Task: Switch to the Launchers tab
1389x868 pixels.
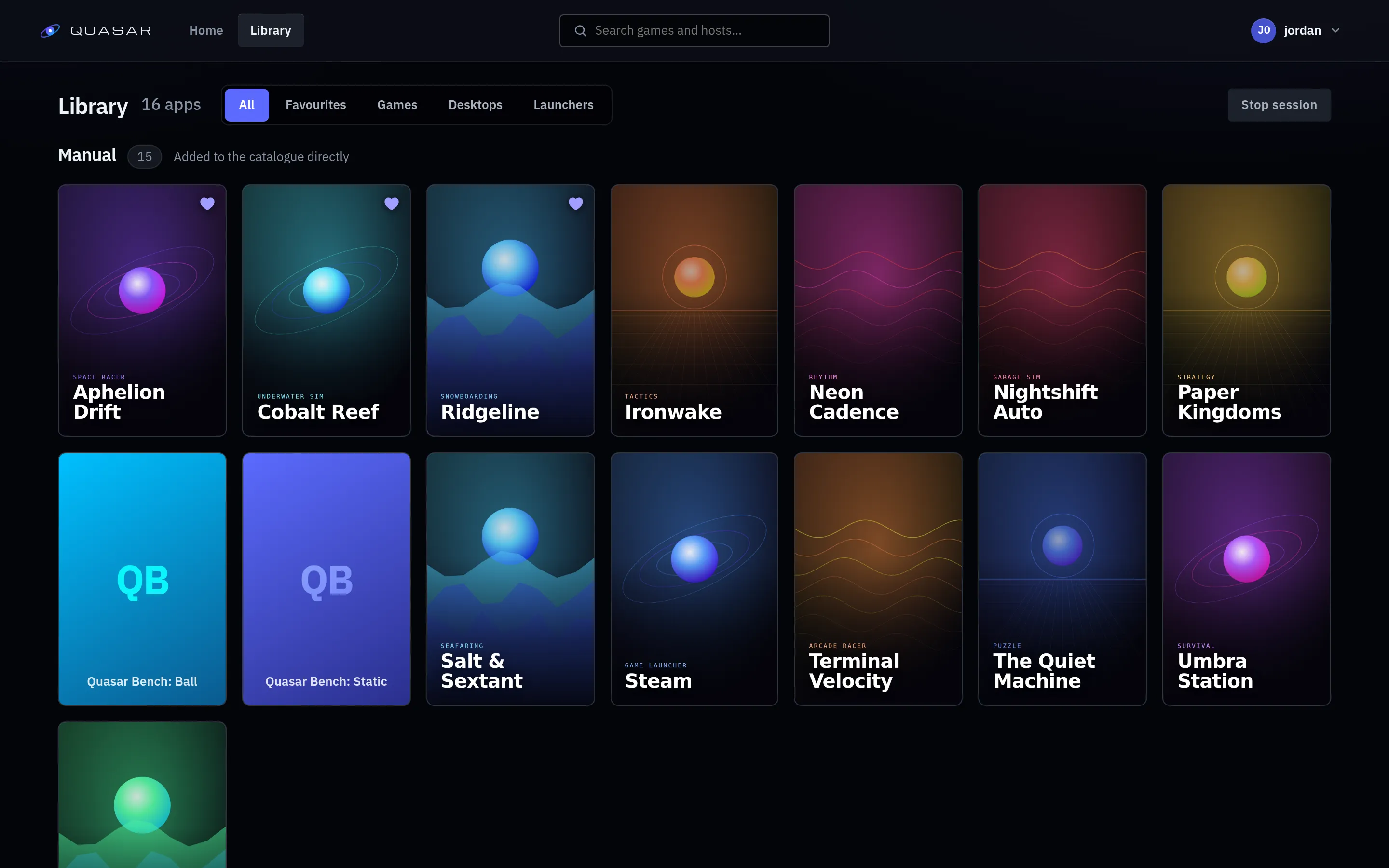Action: (564, 105)
